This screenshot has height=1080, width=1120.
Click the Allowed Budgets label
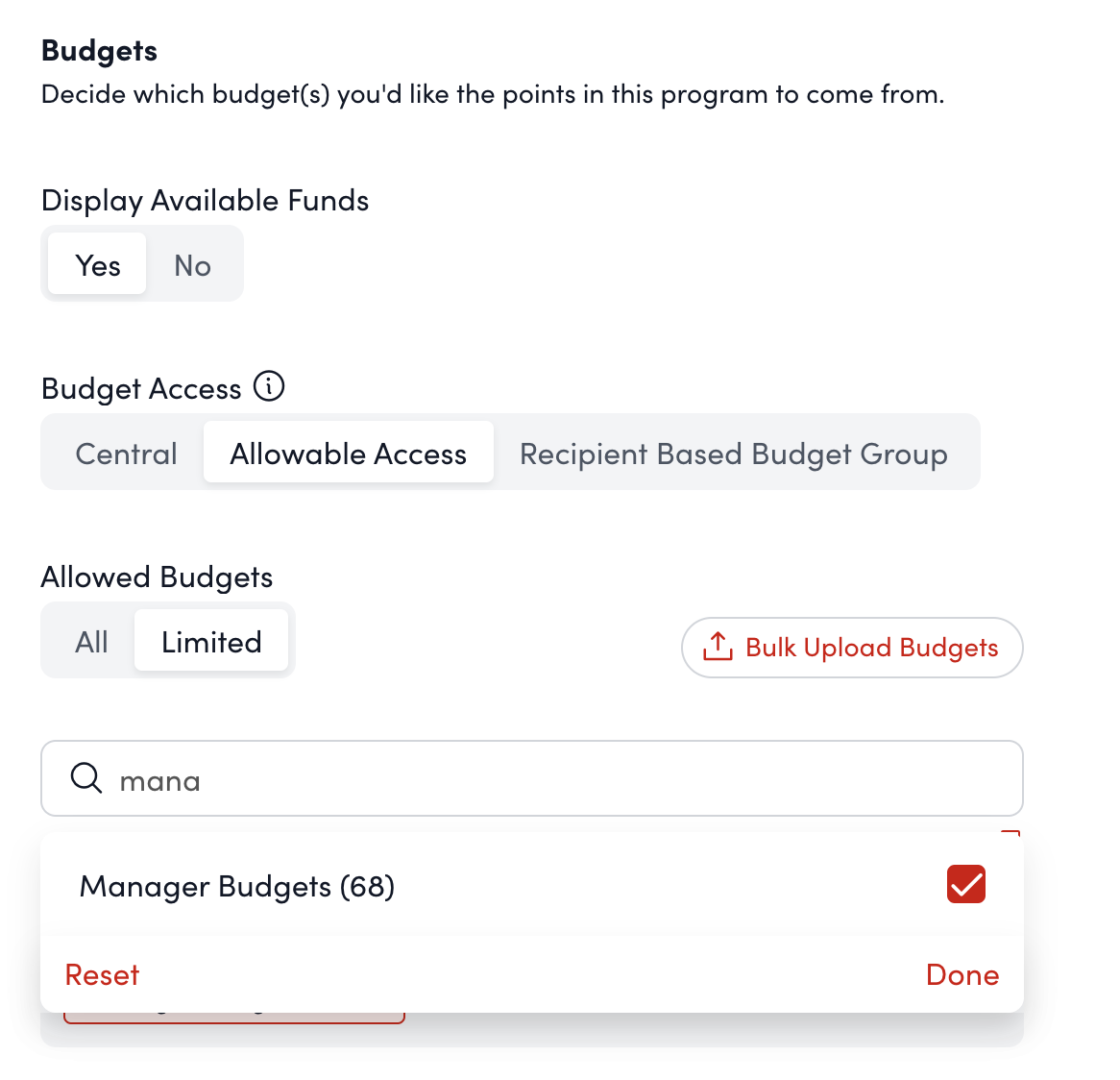[x=157, y=577]
